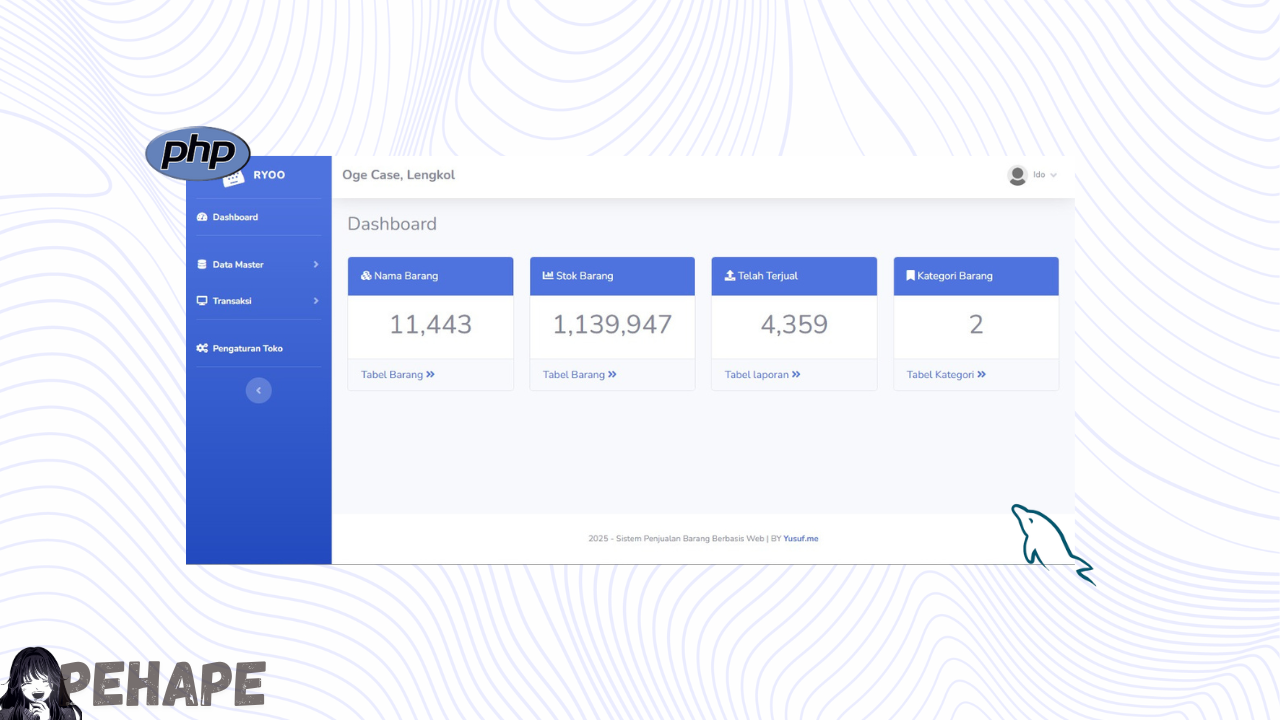Select Dashboard from the sidebar menu
Screen dimensions: 1280x720
coord(233,217)
